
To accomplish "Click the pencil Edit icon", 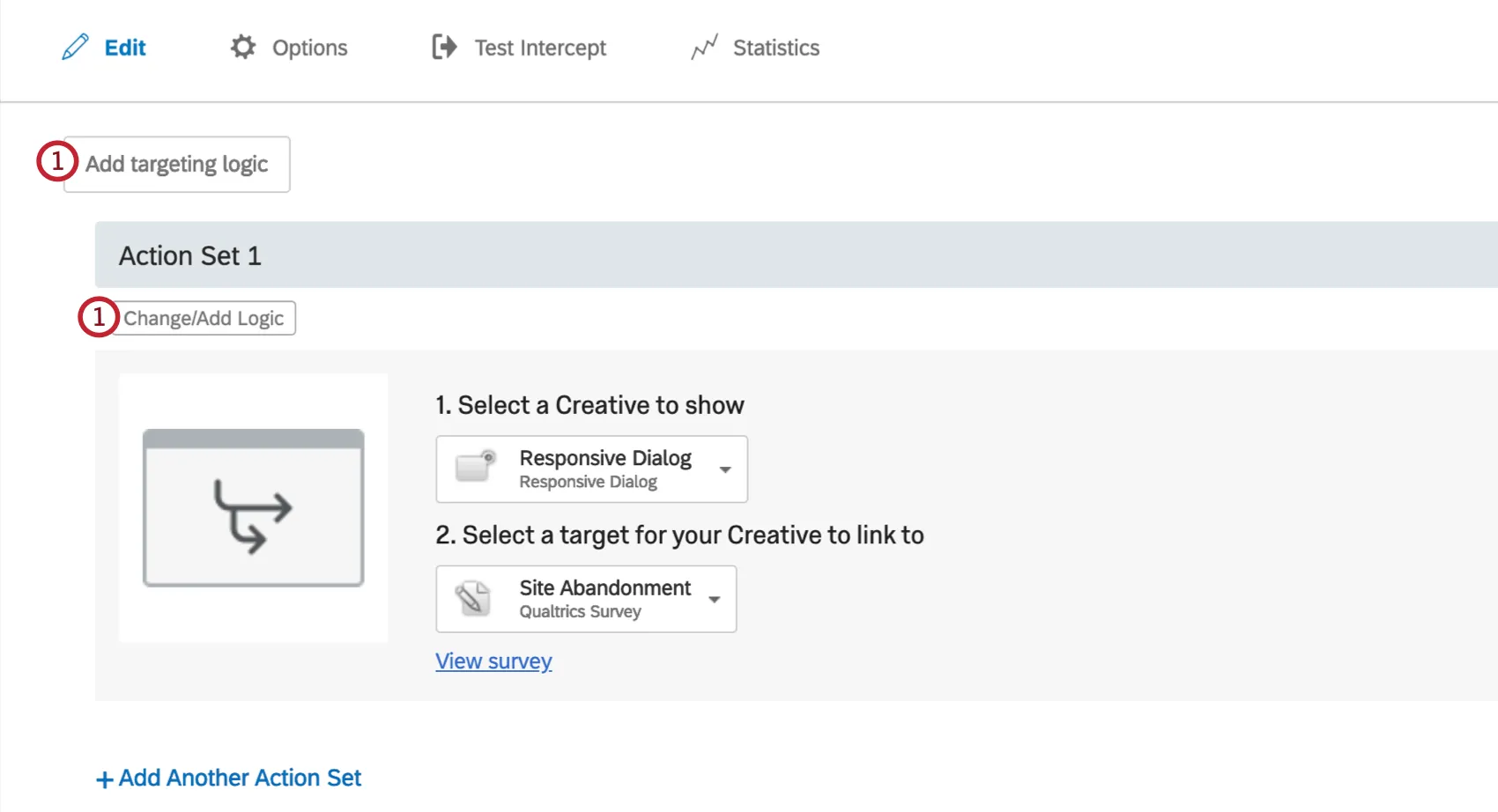I will pos(76,47).
